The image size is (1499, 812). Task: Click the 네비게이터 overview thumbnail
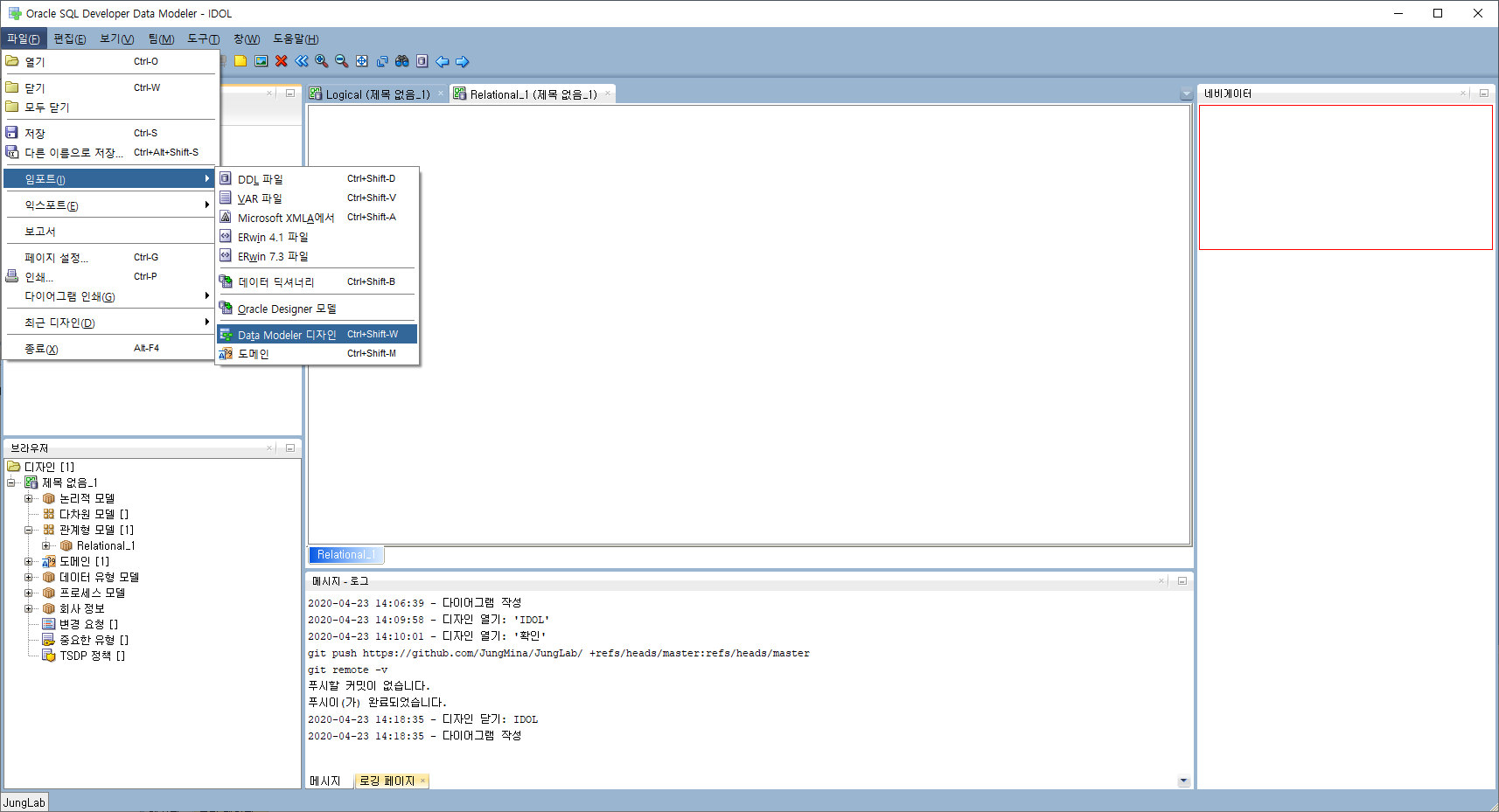[1345, 177]
